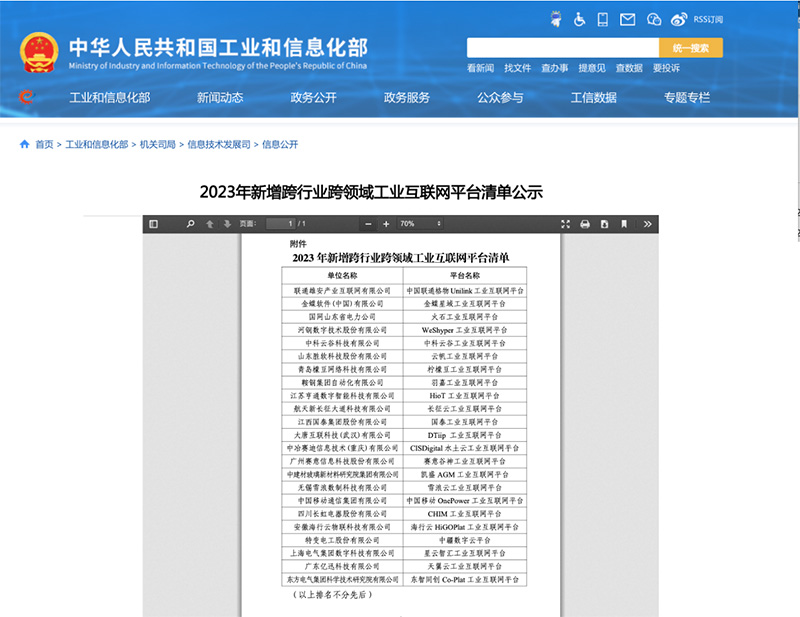Click the red swirl icon in nav bar
The width and height of the screenshot is (800, 617).
26,96
